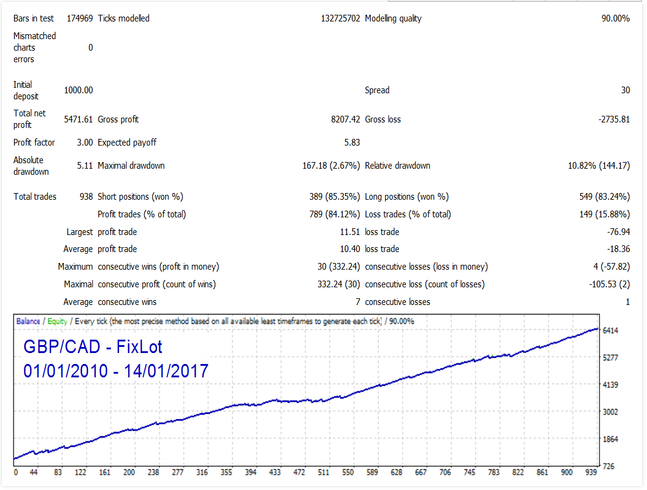Select the Profit factor value 3.00
Screen dimensions: 647x490
coord(85,142)
